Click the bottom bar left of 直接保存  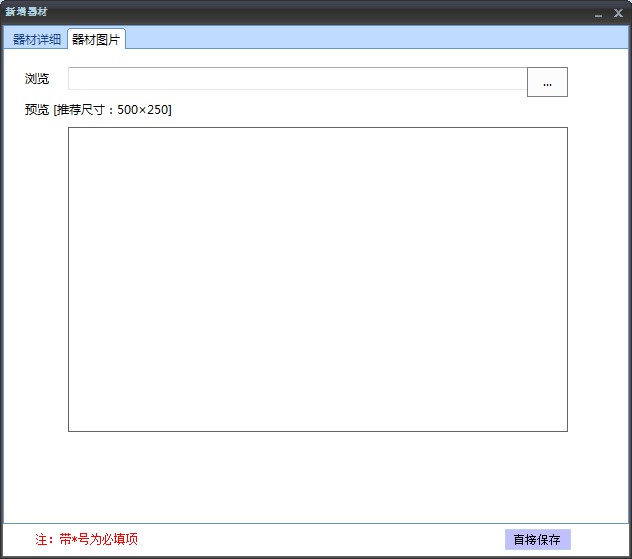pyautogui.click(x=320, y=539)
